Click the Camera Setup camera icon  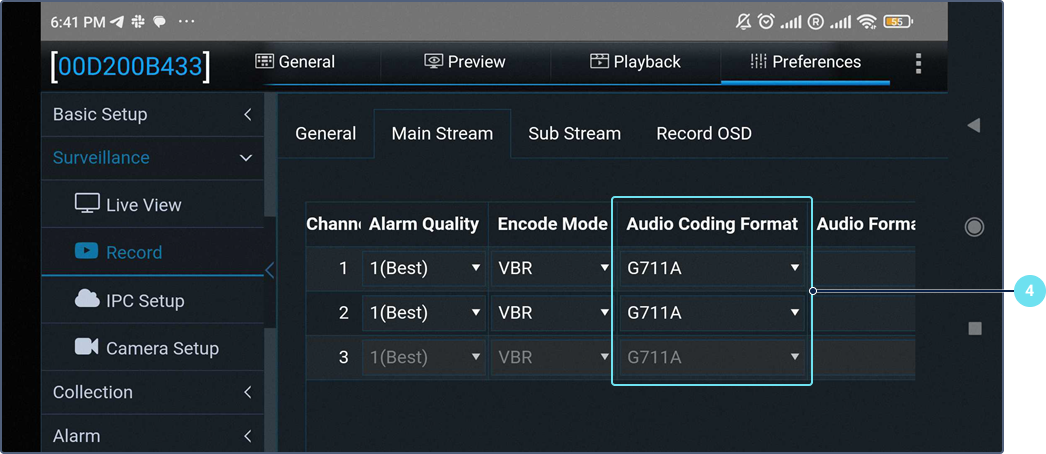(x=87, y=347)
